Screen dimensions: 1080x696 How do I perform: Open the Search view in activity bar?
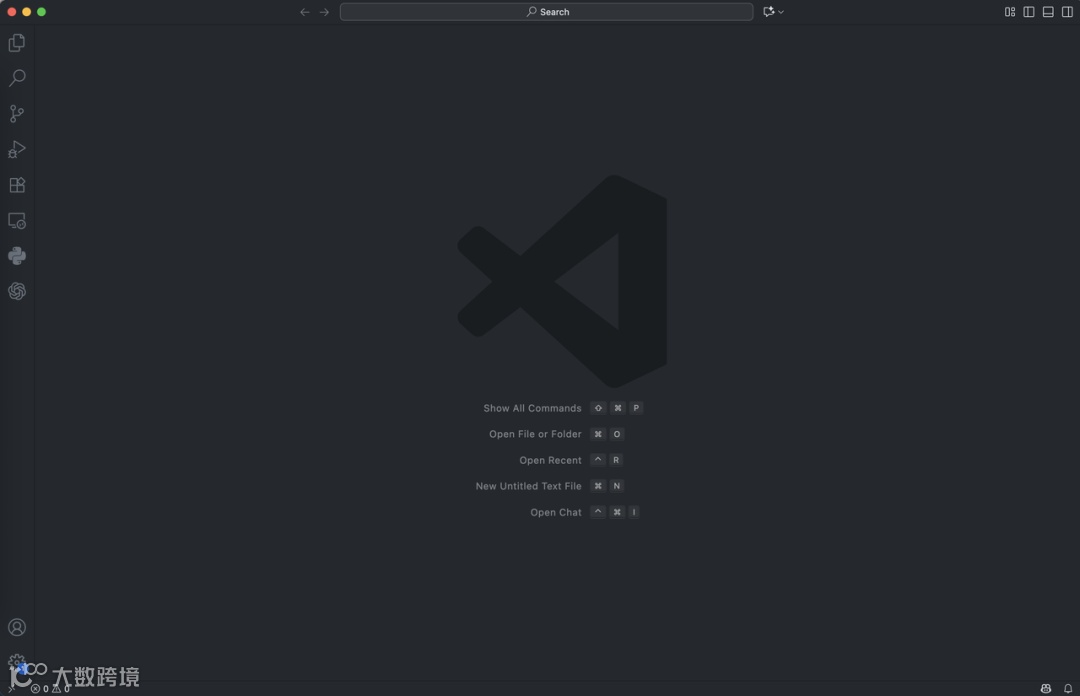[17, 78]
